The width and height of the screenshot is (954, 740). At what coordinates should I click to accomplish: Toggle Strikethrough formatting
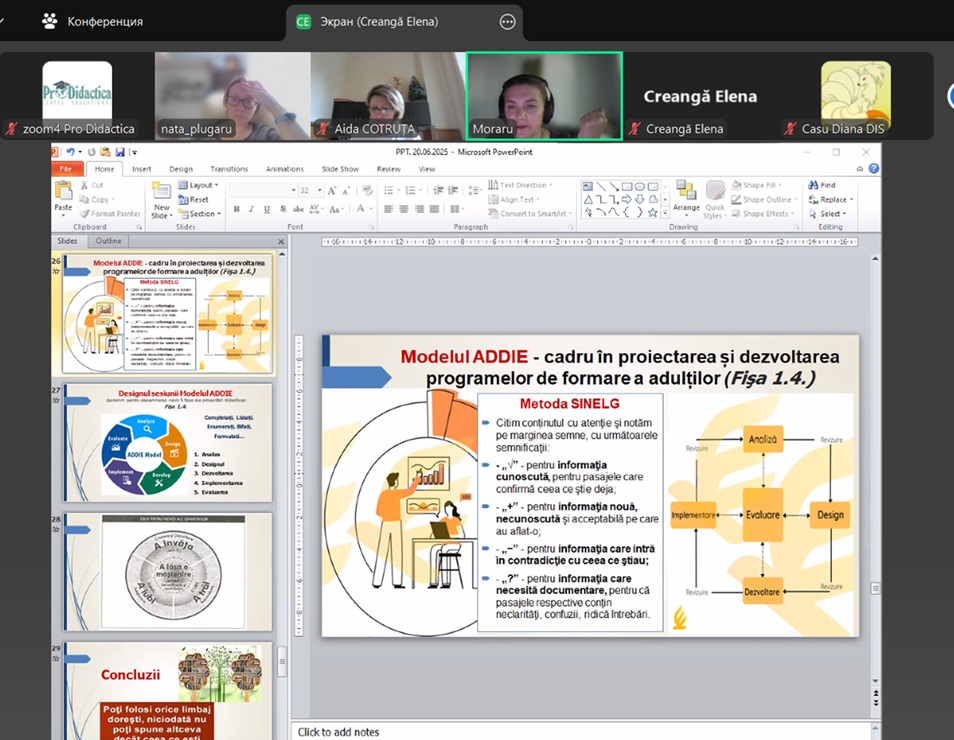(298, 209)
